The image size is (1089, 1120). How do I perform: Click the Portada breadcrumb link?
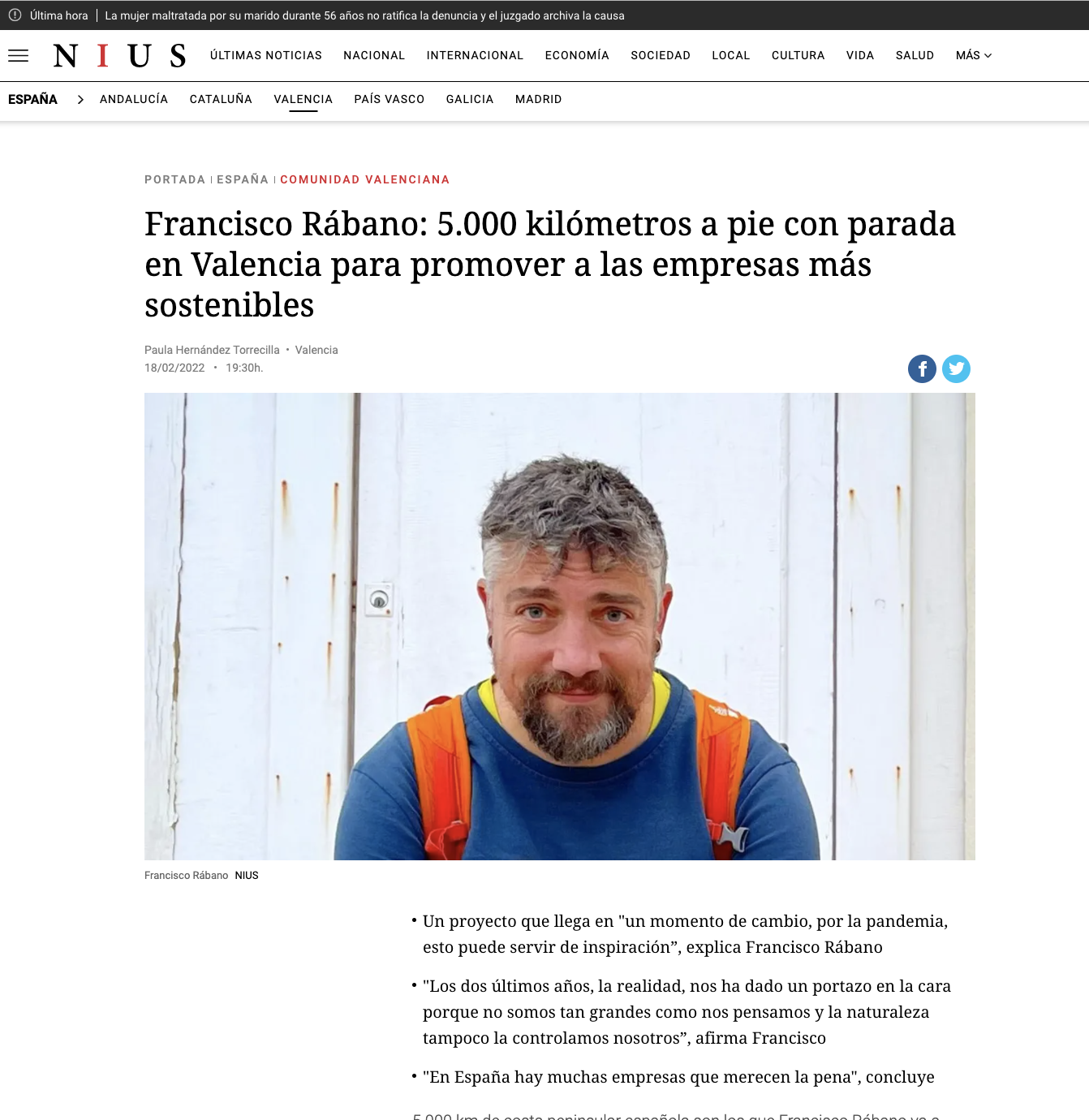tap(174, 179)
